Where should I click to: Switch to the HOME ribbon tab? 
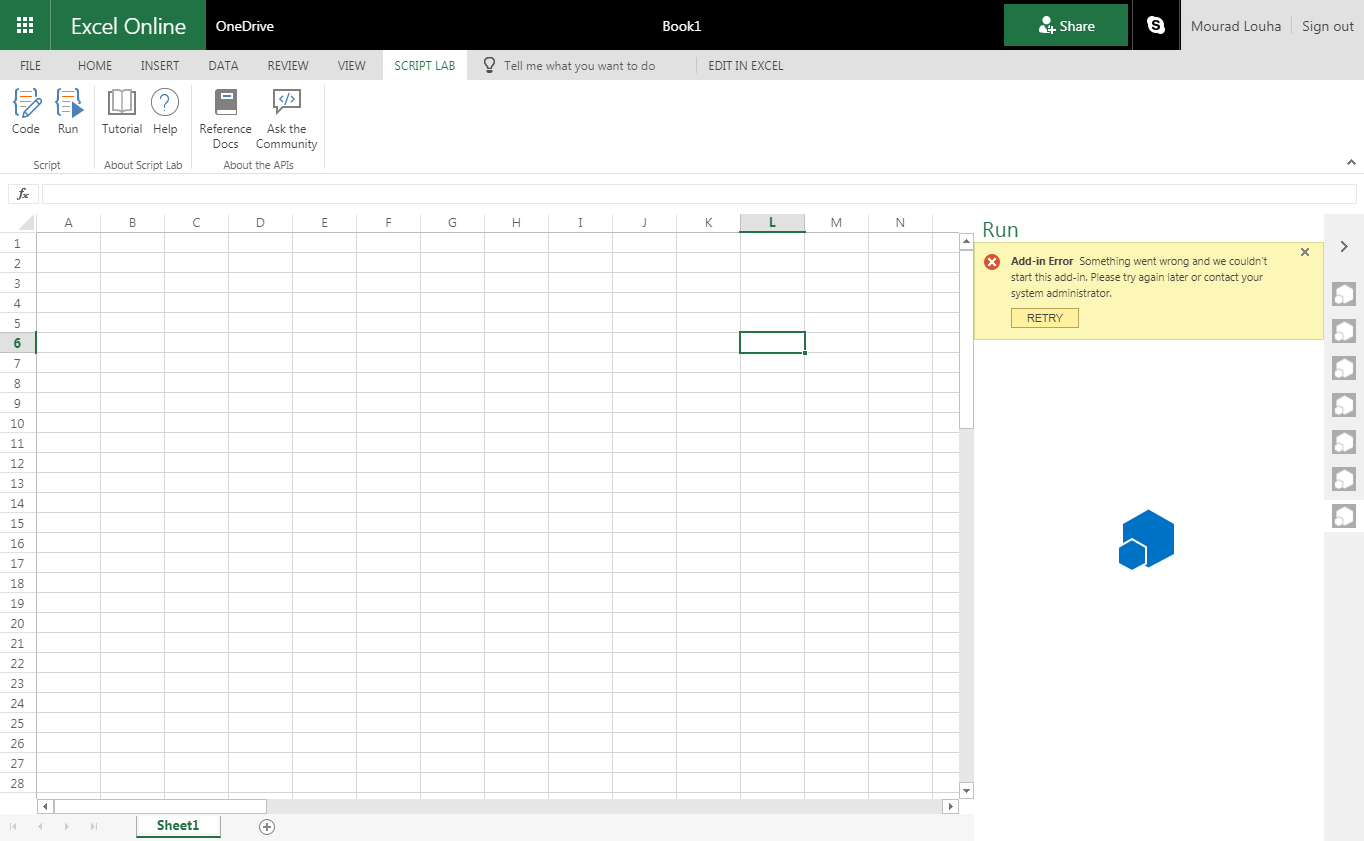94,65
